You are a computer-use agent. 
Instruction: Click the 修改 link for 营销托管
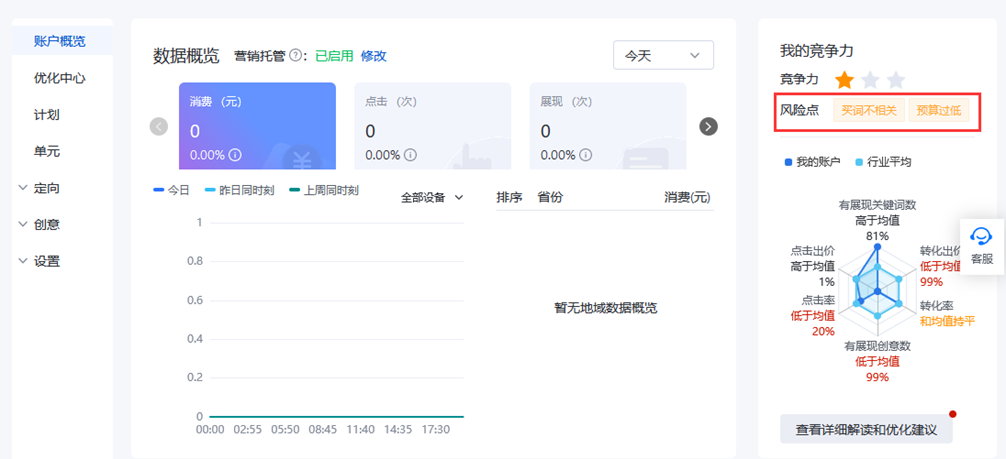pyautogui.click(x=373, y=56)
